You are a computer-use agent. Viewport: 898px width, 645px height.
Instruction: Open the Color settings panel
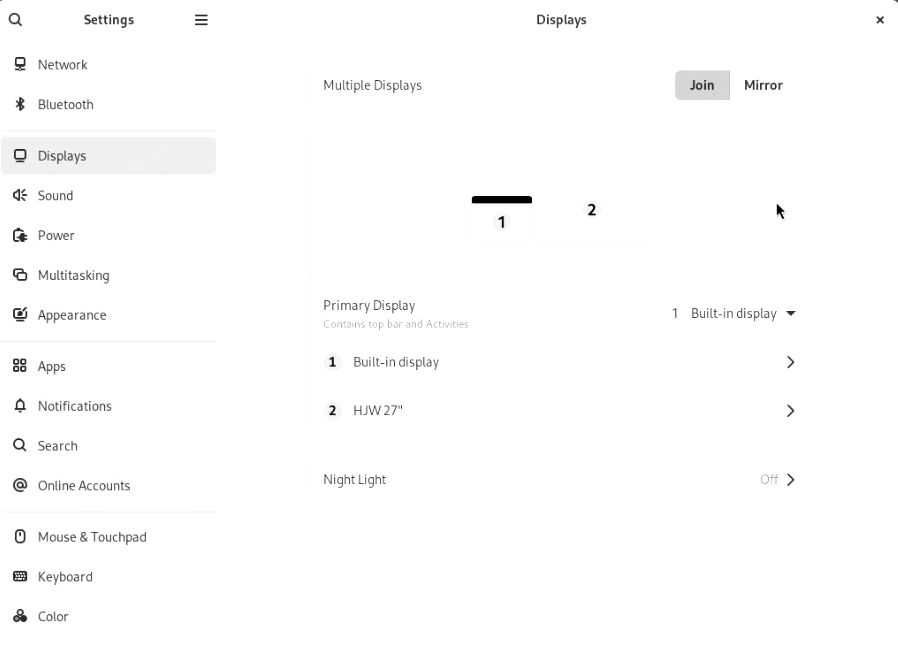click(x=53, y=617)
